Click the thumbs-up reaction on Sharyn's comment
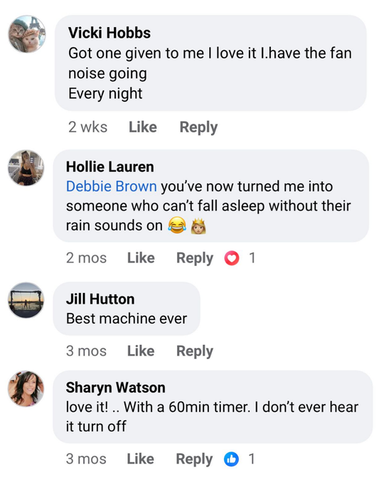 click(231, 459)
